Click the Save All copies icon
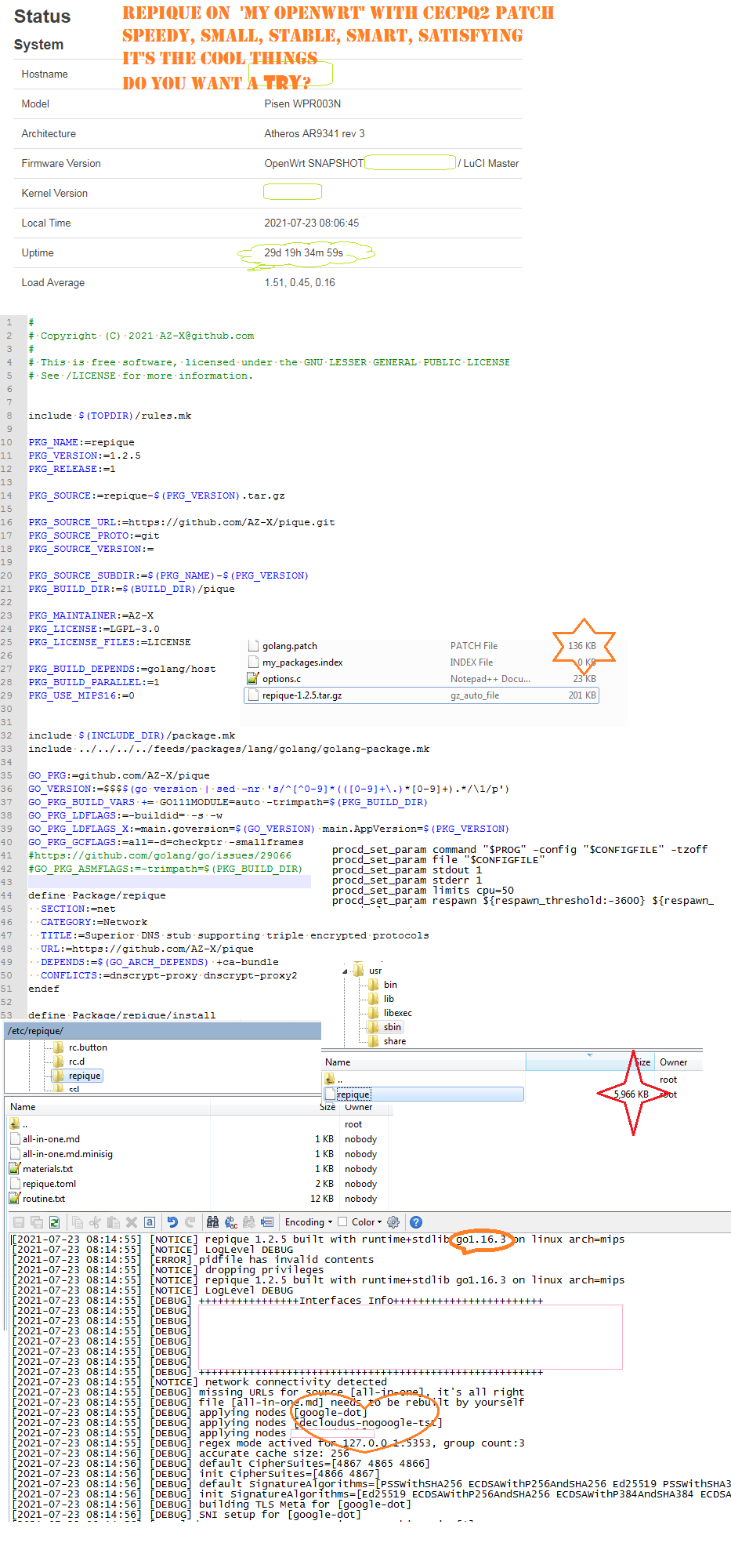 (x=37, y=1221)
